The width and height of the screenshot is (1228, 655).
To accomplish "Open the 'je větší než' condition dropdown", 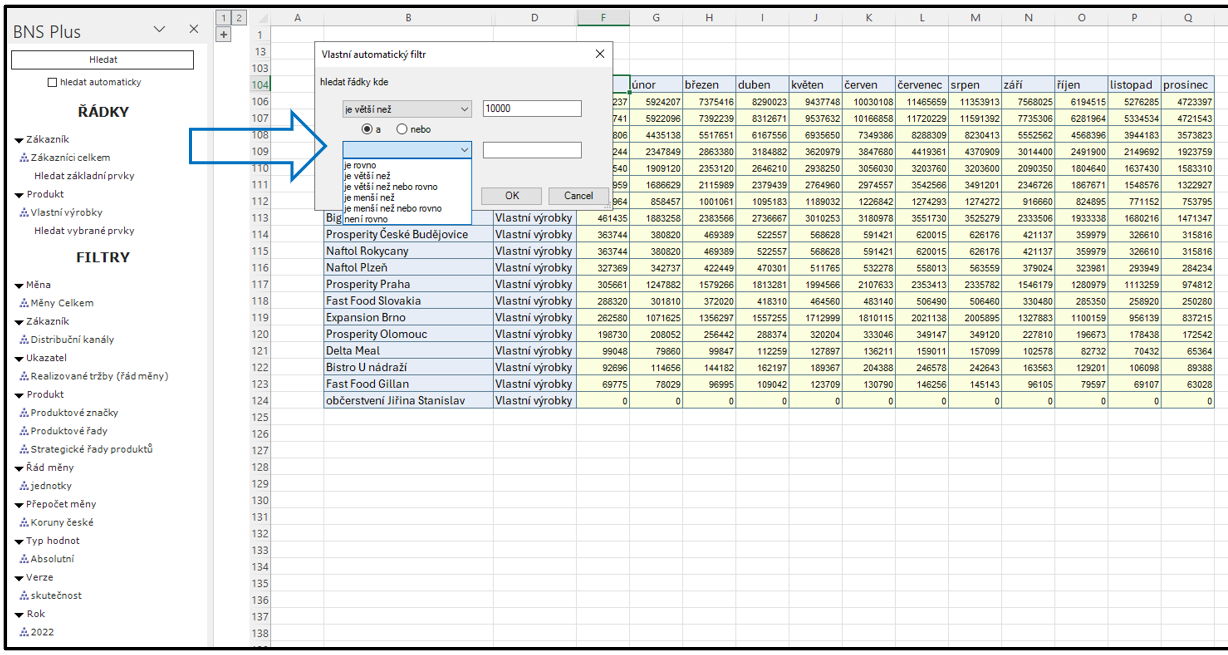I will [x=407, y=109].
